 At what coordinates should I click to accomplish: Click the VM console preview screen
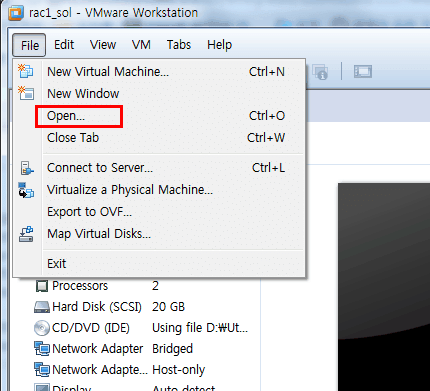point(384,287)
